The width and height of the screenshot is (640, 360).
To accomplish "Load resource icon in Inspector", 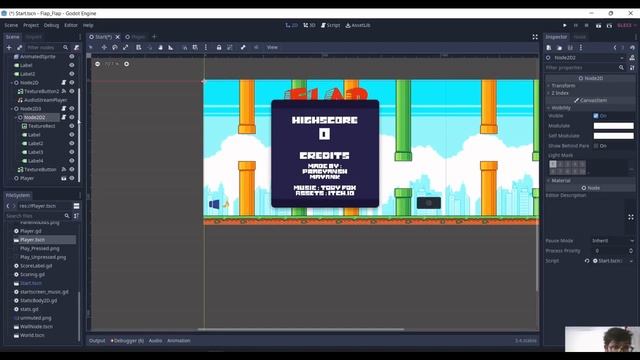I will tap(560, 47).
